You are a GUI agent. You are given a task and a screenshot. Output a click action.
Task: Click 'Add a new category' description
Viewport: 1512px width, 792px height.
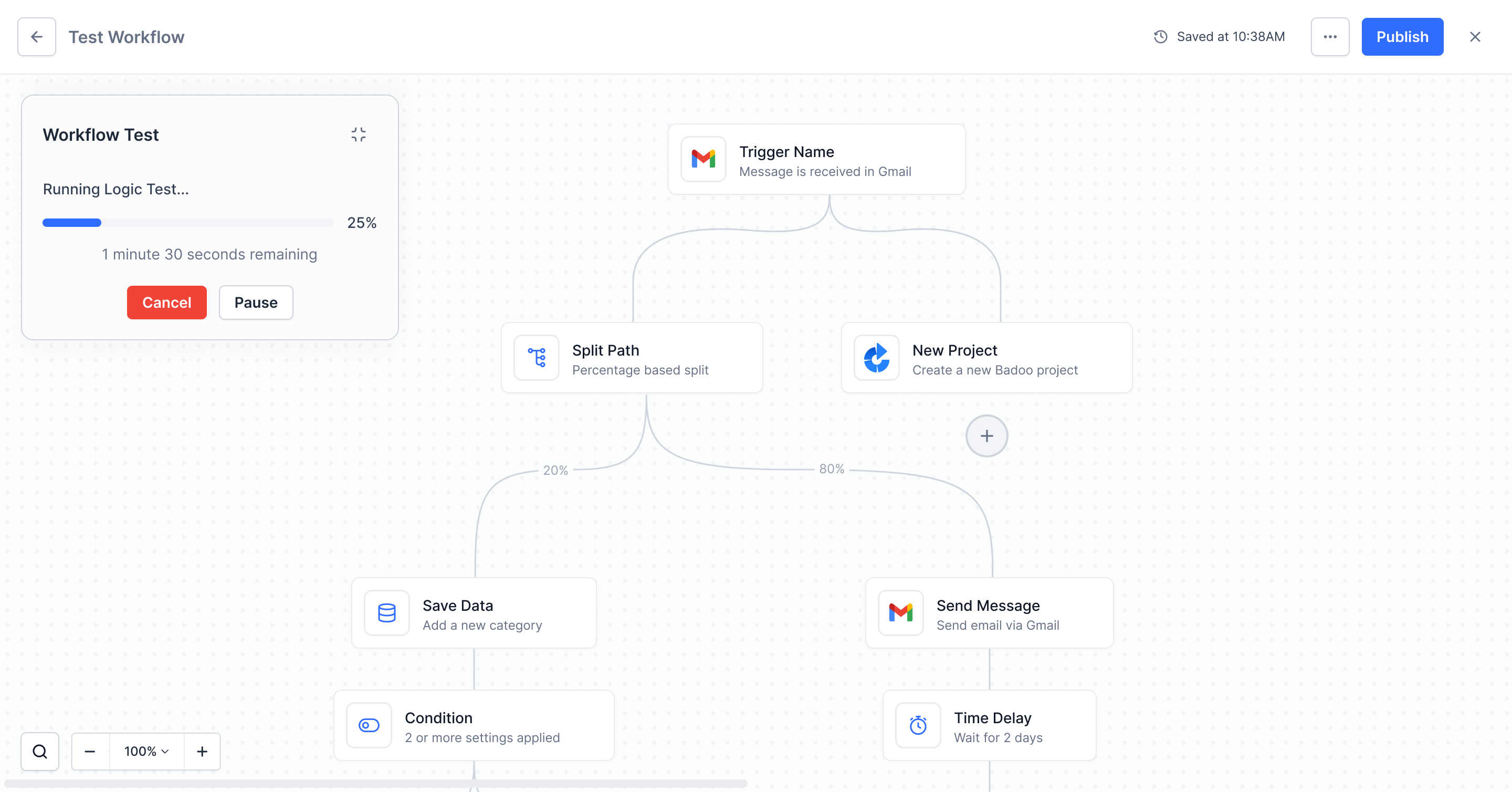click(x=482, y=626)
